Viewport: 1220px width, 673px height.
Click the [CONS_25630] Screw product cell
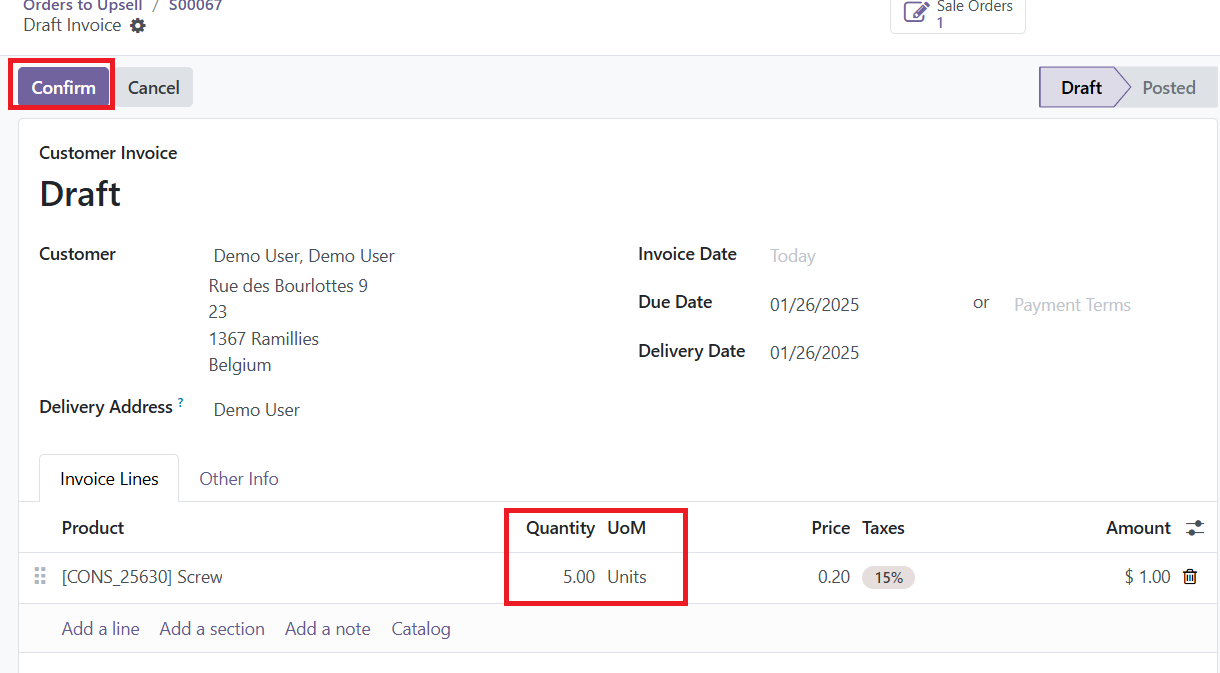point(142,577)
